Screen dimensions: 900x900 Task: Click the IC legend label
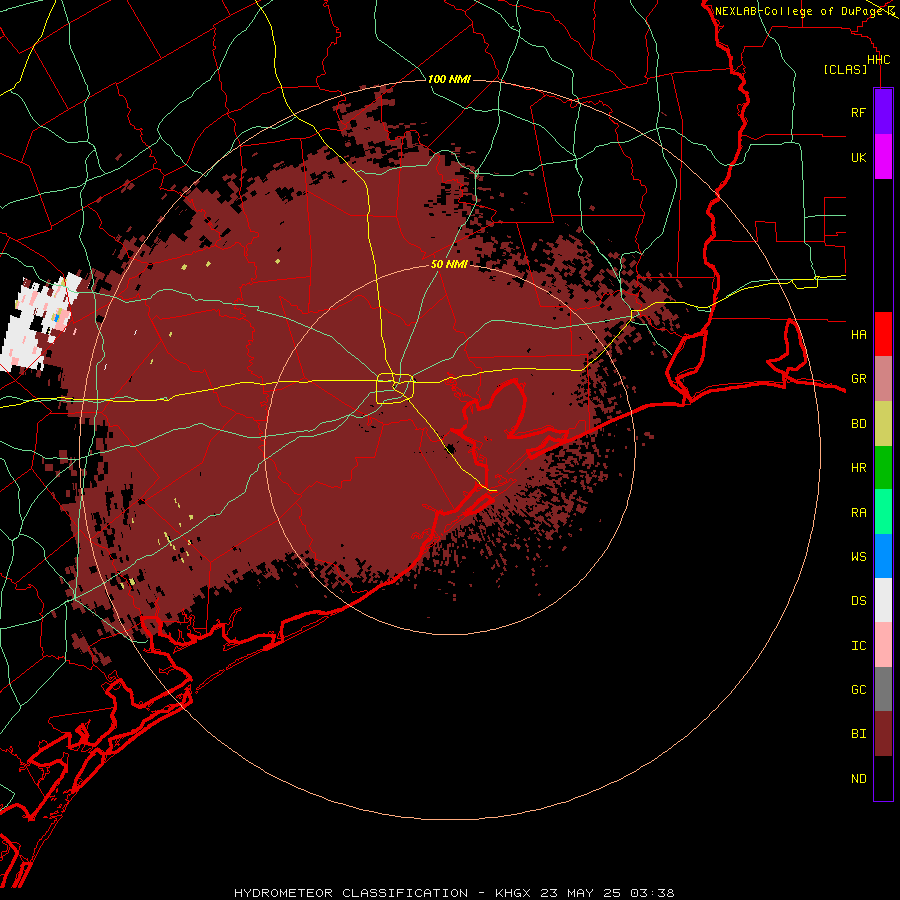click(858, 646)
